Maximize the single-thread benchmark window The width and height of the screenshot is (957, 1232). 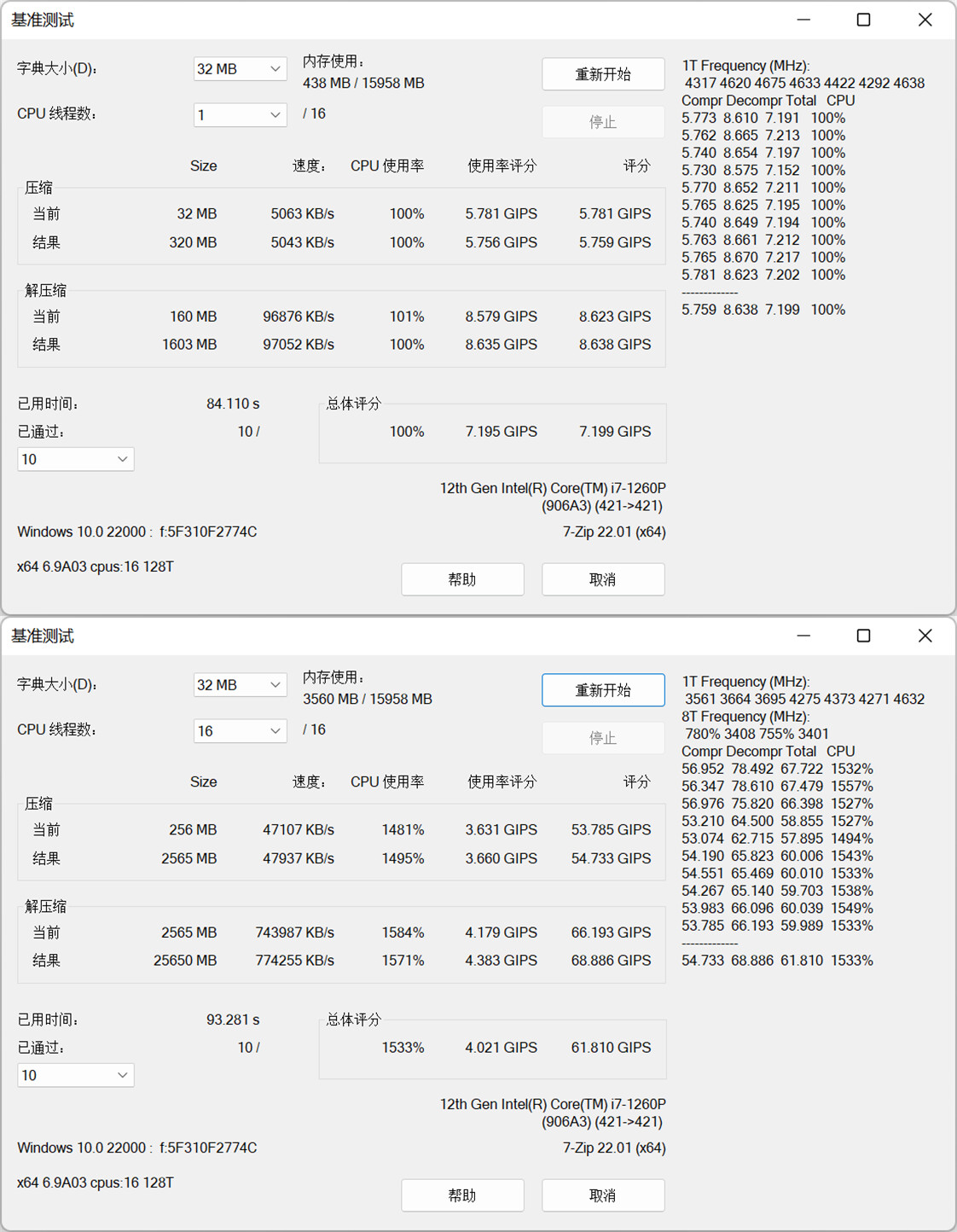point(863,20)
